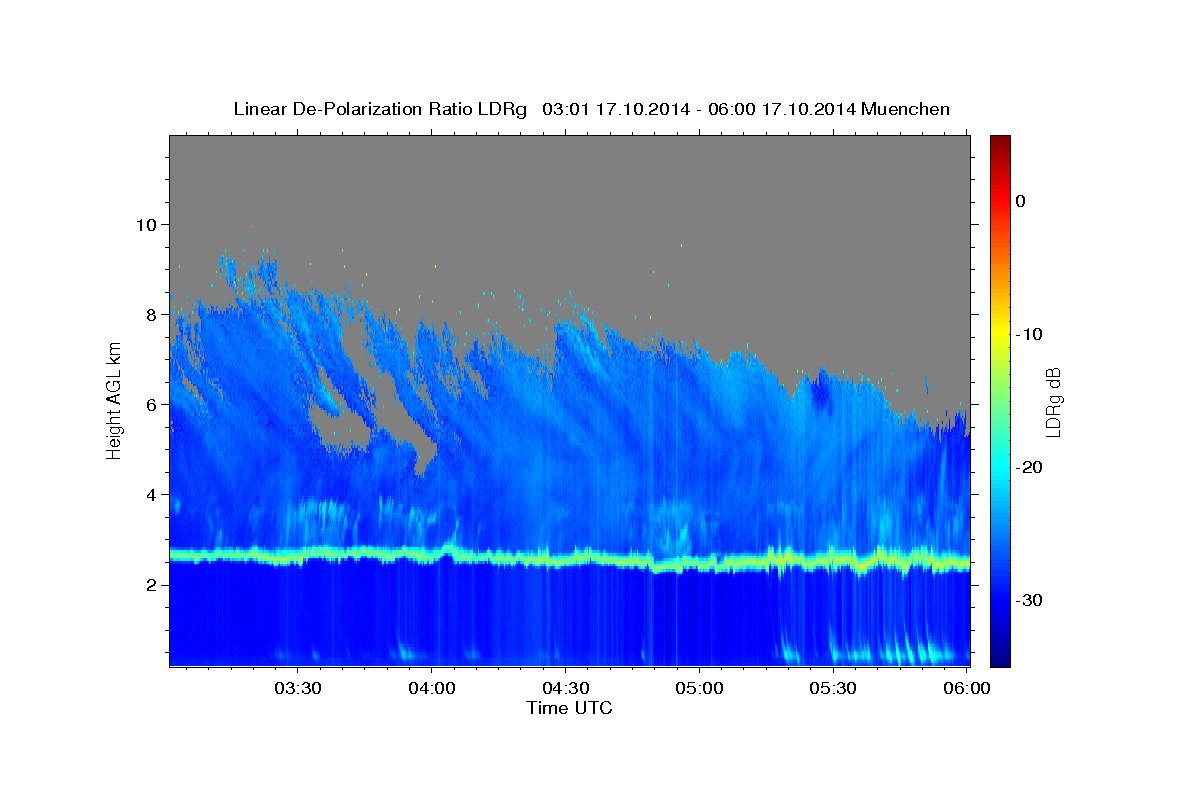Click the station name "Muenchen" in title

(x=905, y=109)
